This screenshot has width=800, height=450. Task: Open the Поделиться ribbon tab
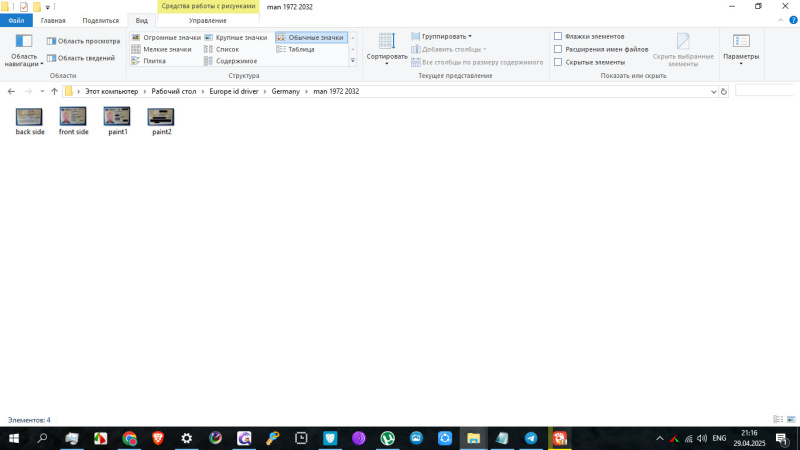tap(100, 20)
